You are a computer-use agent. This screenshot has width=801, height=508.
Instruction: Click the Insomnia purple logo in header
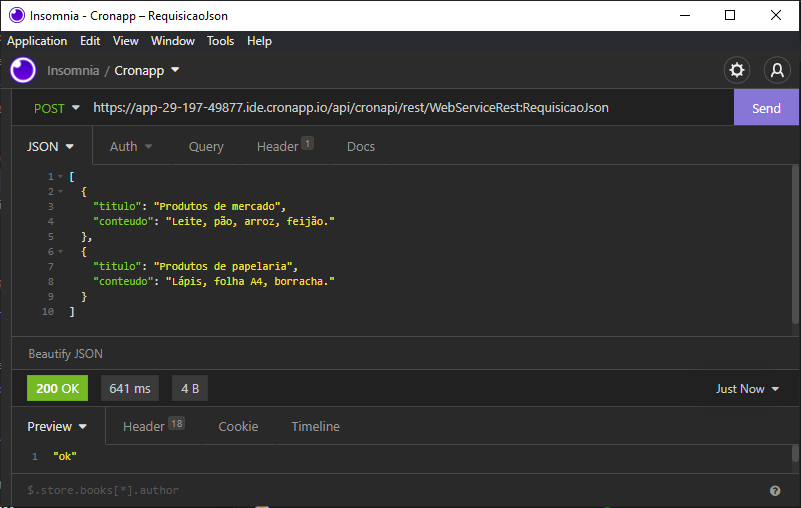pyautogui.click(x=23, y=70)
